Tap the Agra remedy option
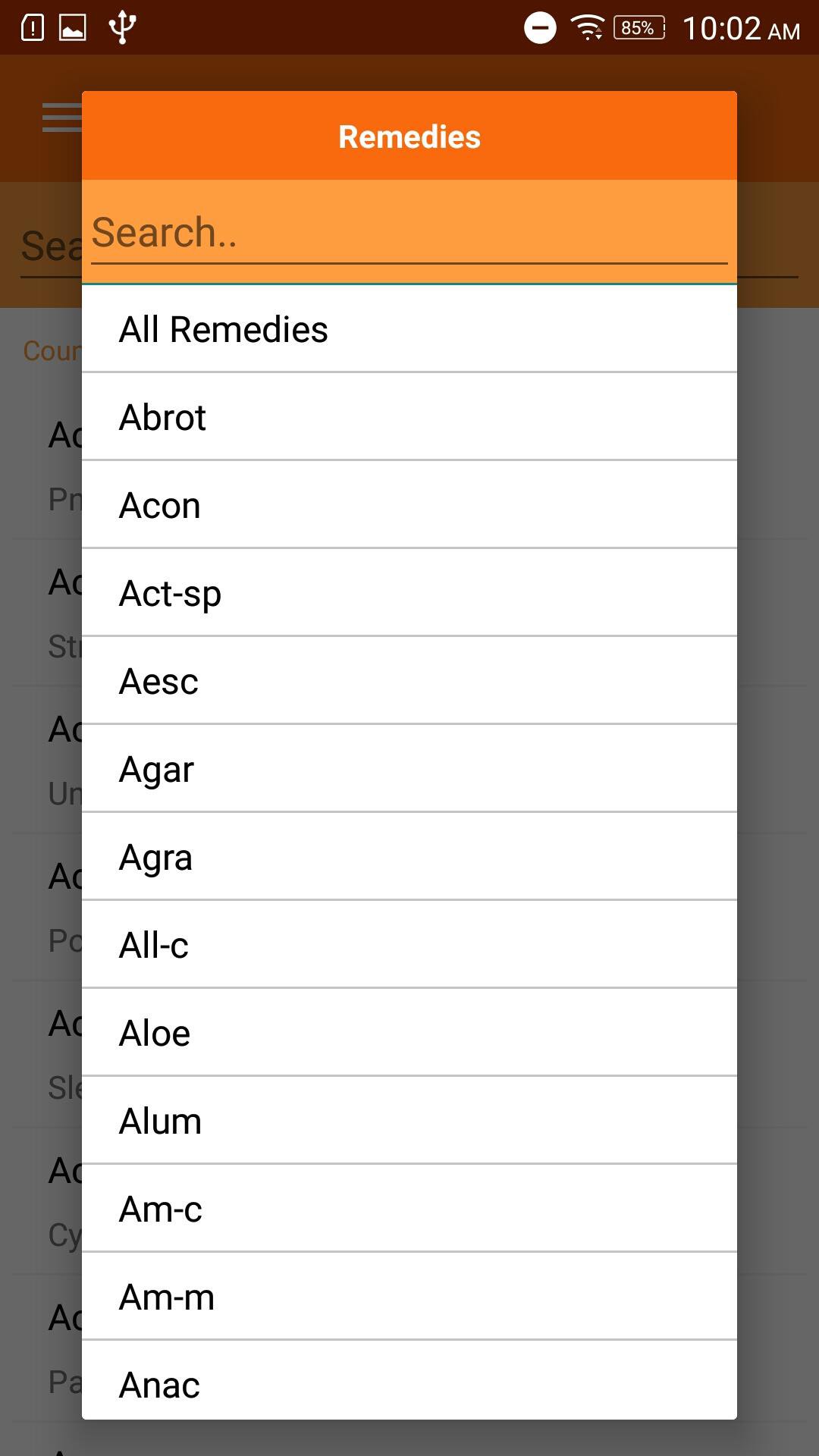This screenshot has width=819, height=1456. click(408, 858)
